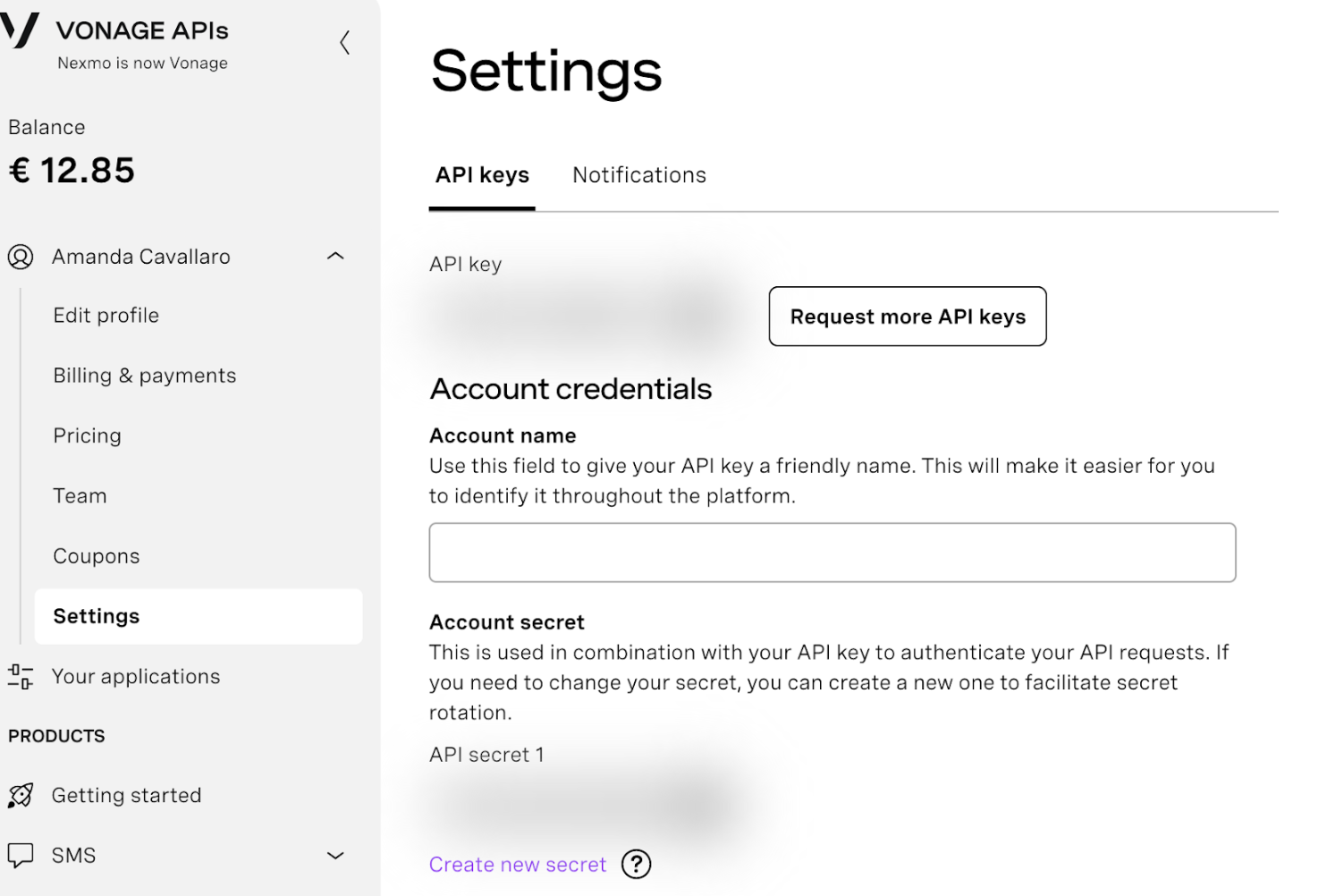Click the Balance label

(46, 127)
